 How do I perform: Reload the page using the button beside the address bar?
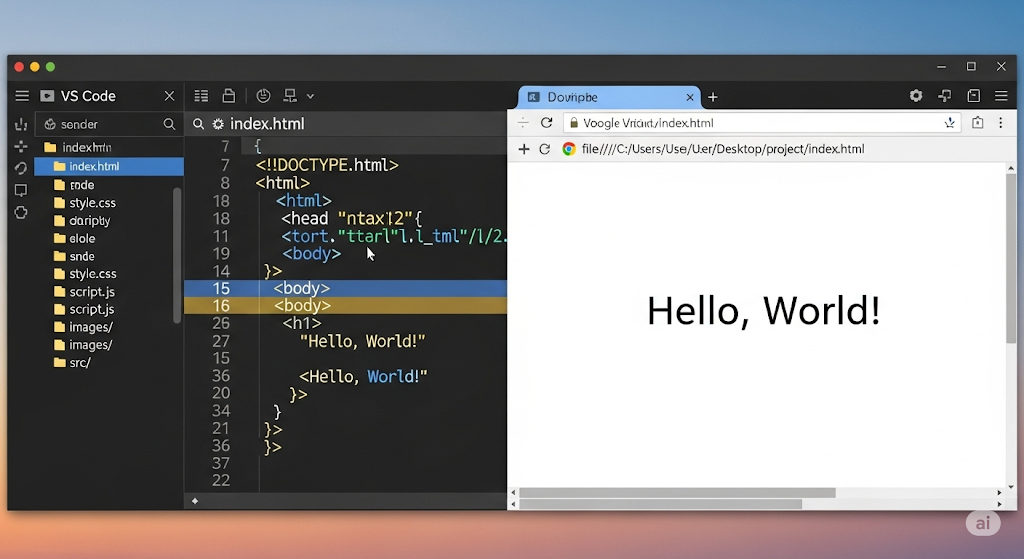click(546, 123)
